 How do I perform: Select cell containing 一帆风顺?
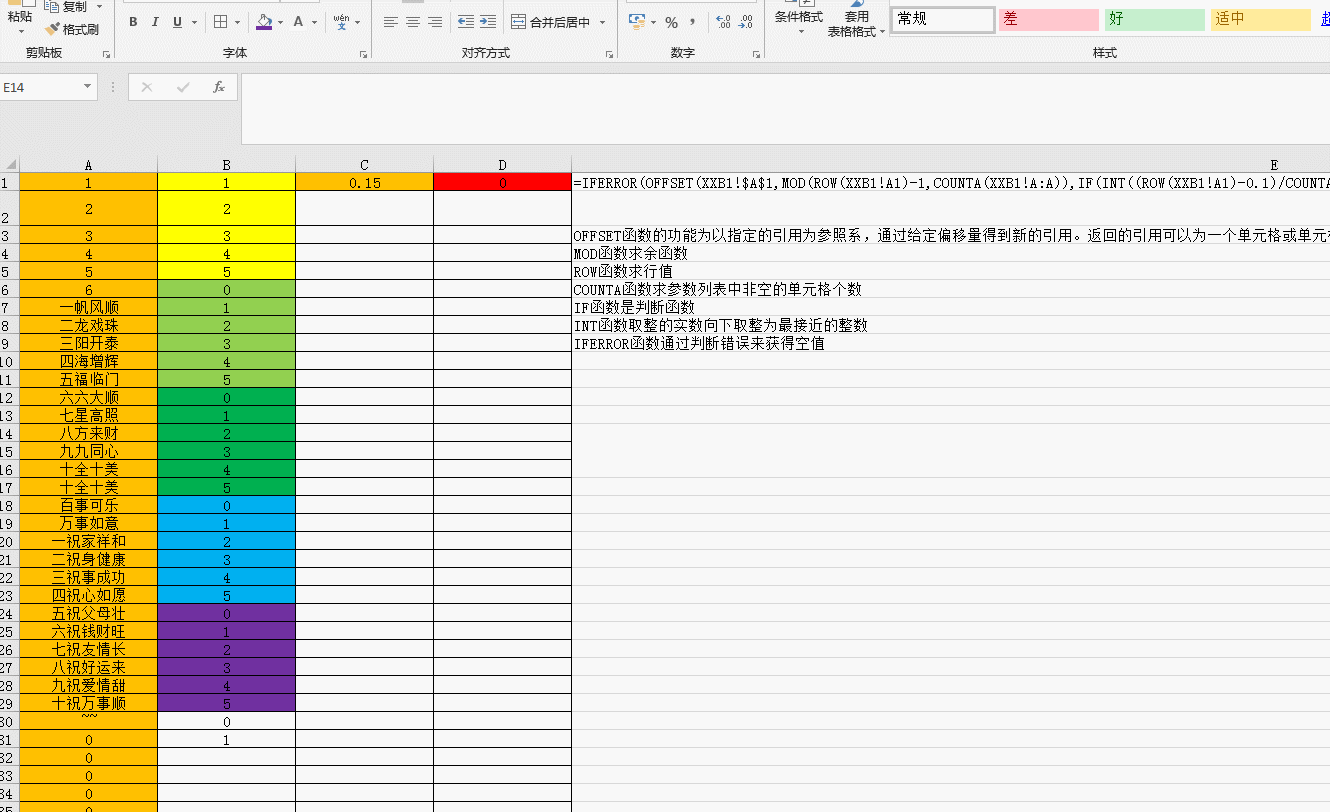pyautogui.click(x=89, y=307)
